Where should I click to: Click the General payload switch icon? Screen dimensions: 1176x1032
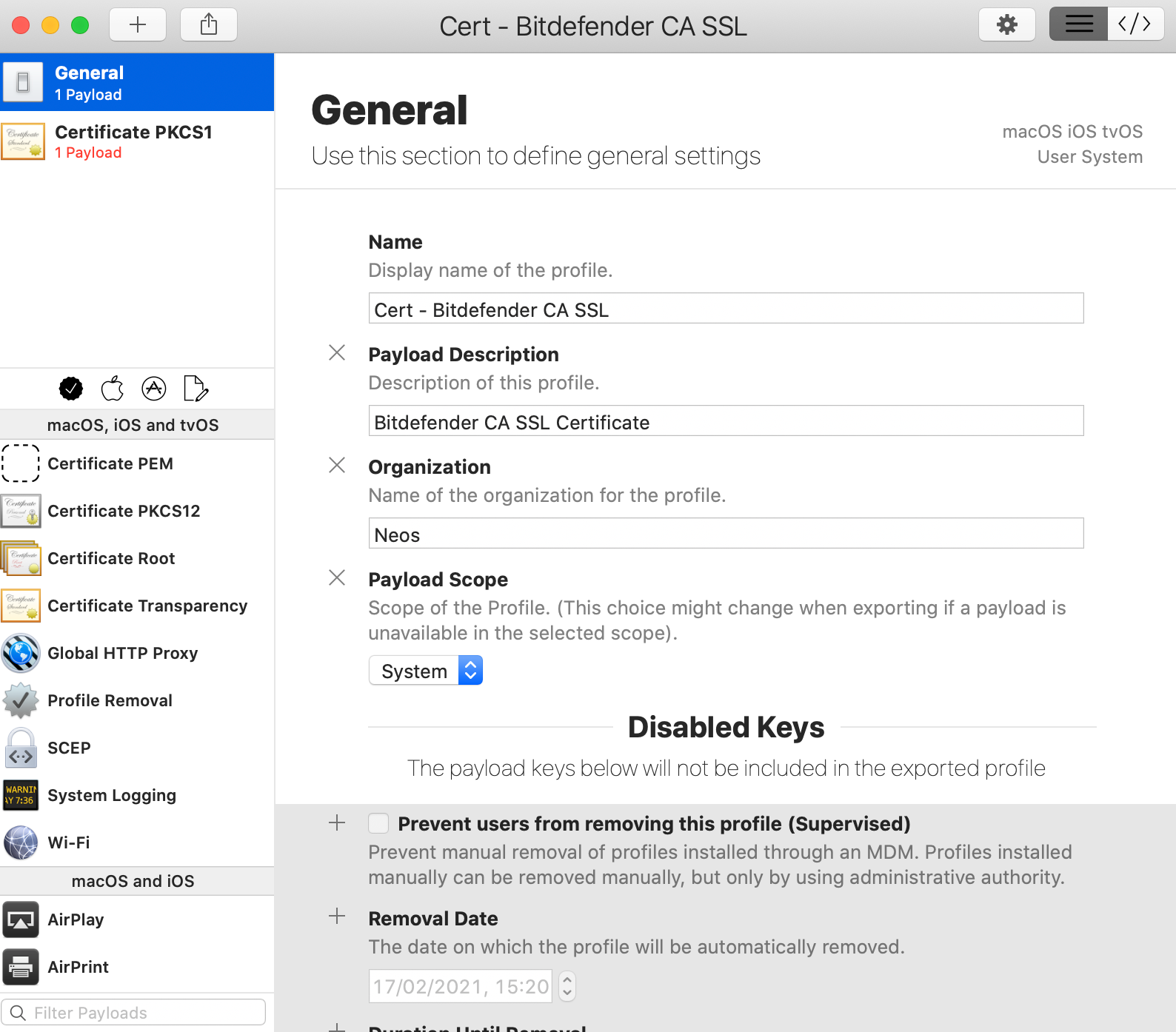[23, 82]
